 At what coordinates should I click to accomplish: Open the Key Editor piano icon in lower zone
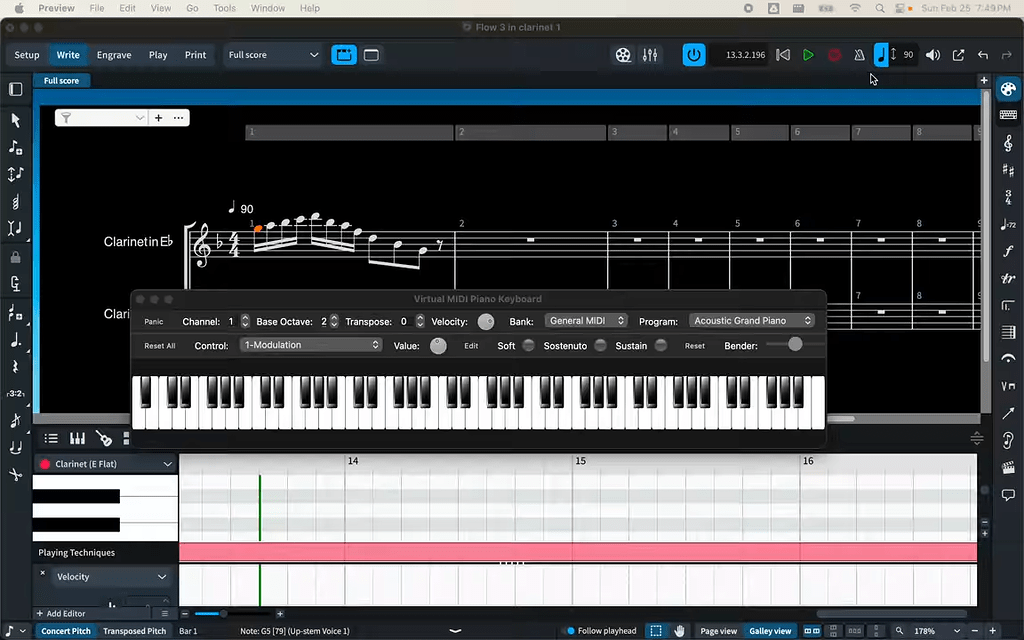77,438
